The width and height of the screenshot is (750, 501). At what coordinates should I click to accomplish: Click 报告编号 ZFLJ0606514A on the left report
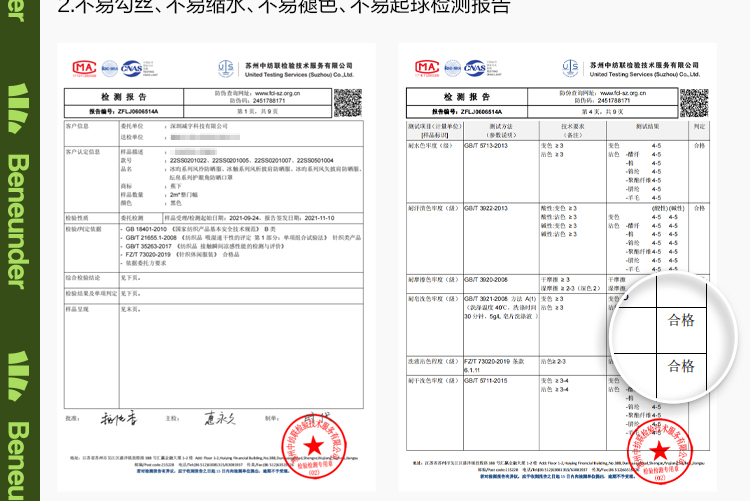[123, 111]
